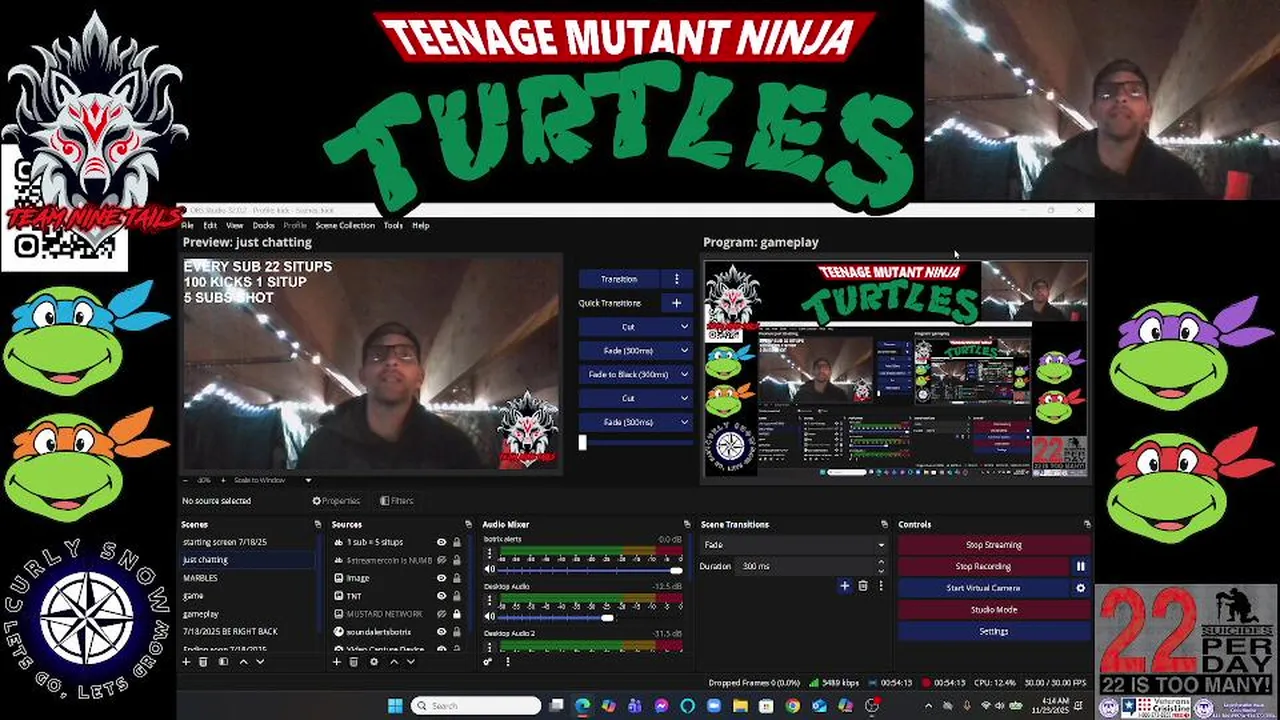The height and width of the screenshot is (720, 1280).
Task: Remove the current scene transition
Action: (863, 586)
